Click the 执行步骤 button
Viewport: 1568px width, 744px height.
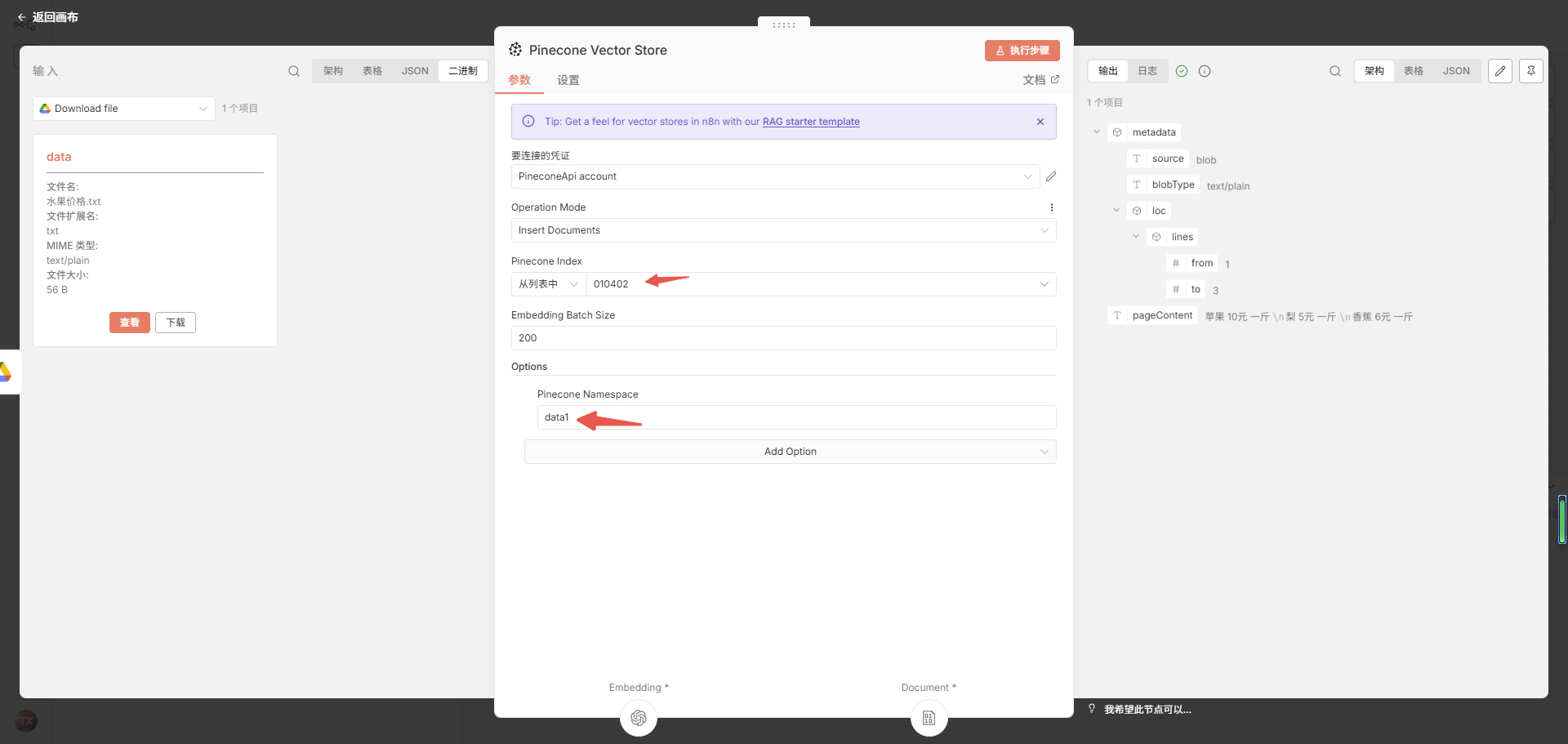click(1022, 51)
